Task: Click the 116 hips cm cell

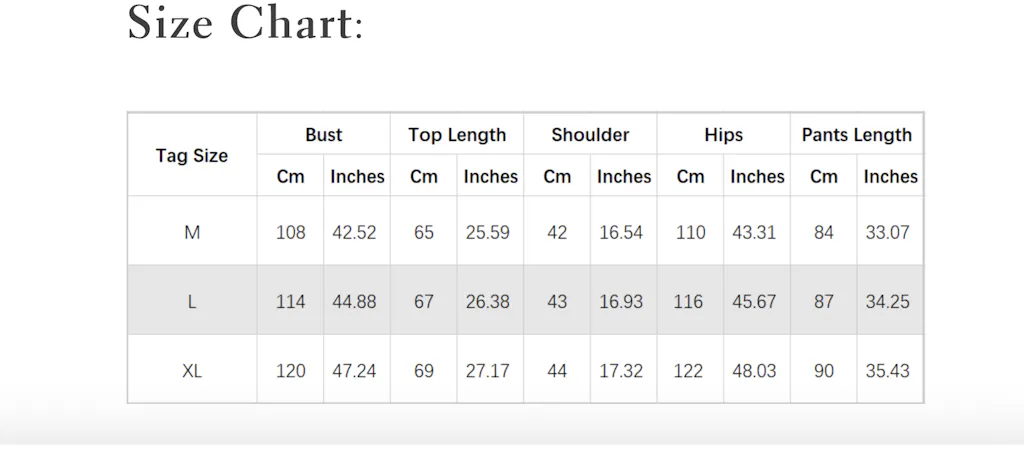Action: 689,301
